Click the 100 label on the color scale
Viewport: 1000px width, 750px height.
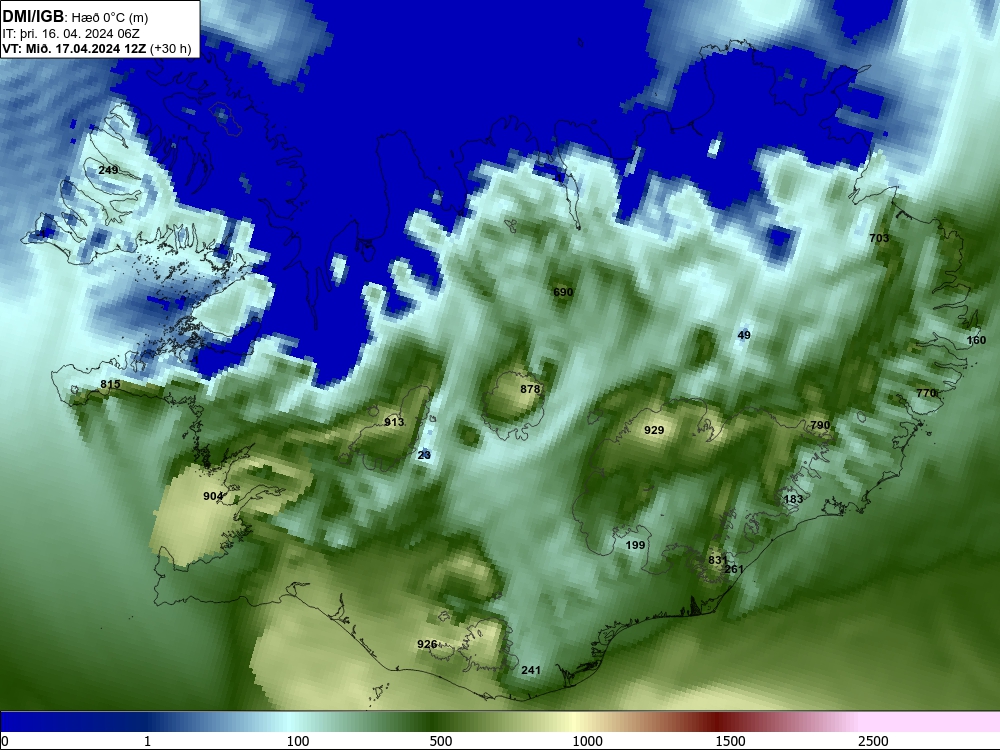(x=298, y=741)
